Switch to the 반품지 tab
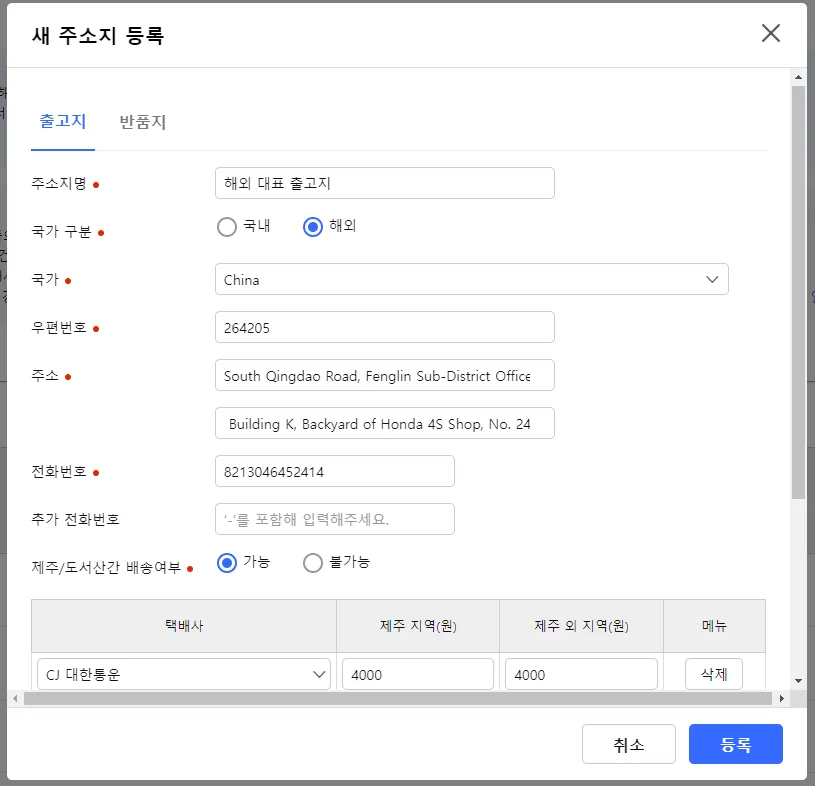 [142, 123]
